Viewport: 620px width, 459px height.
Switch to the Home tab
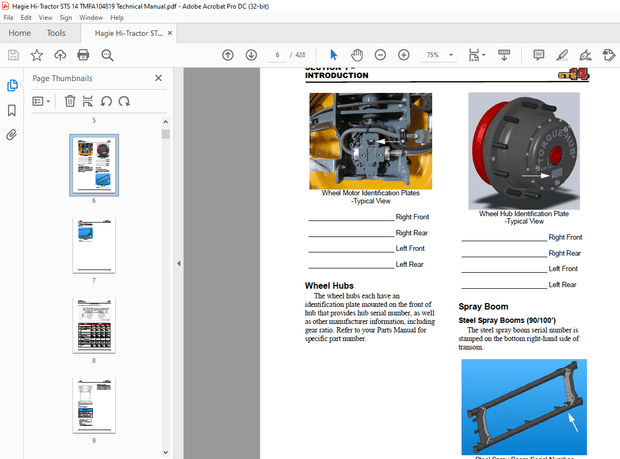click(x=20, y=33)
